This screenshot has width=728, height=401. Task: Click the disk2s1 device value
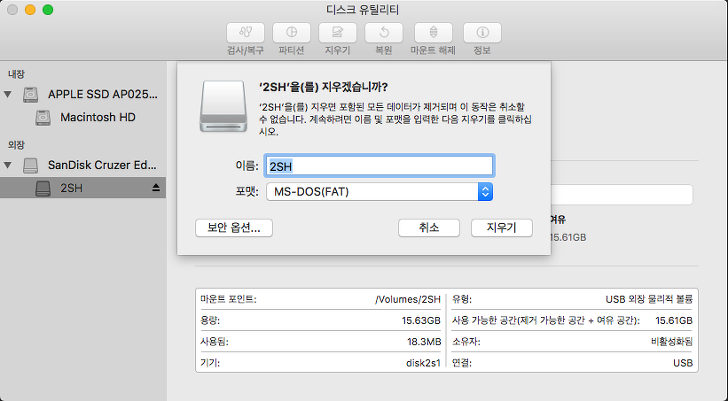(x=423, y=363)
